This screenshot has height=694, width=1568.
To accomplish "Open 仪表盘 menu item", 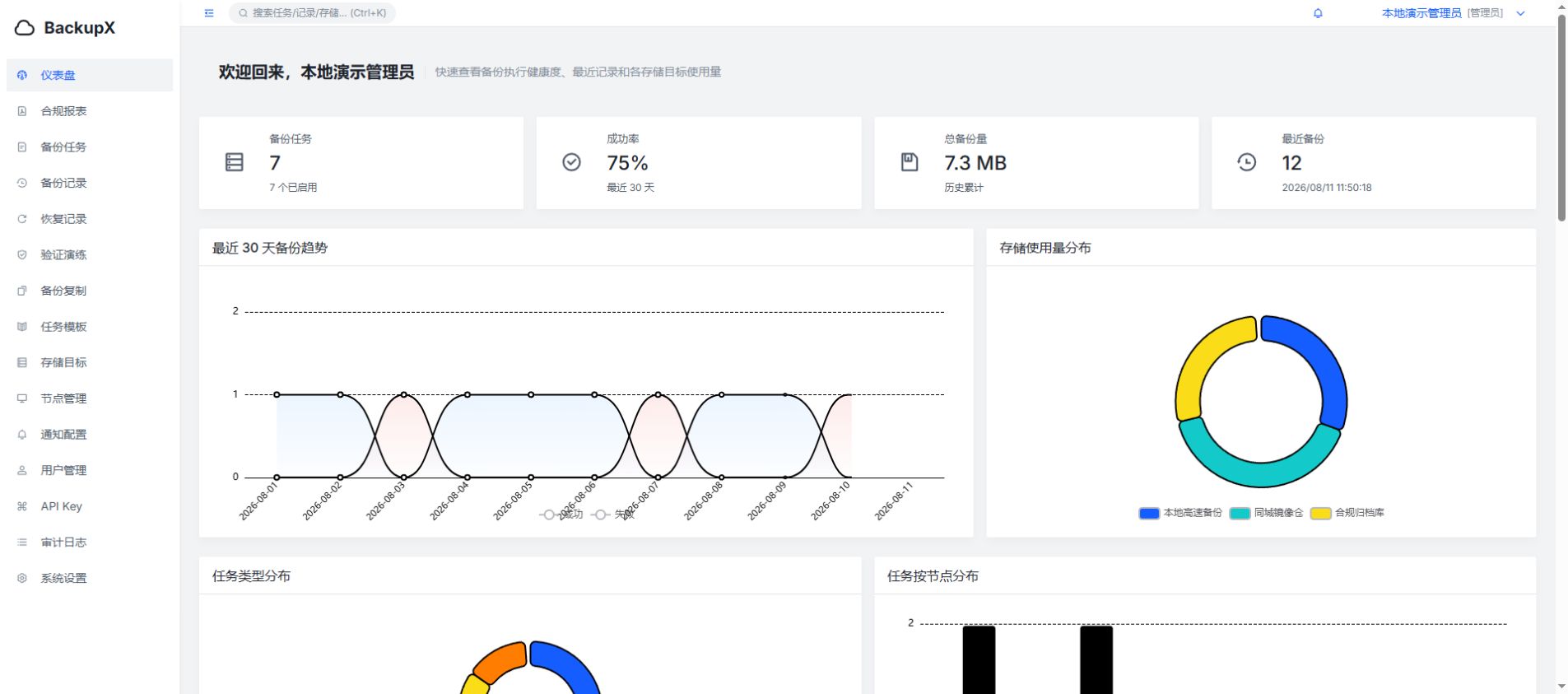I will click(90, 75).
